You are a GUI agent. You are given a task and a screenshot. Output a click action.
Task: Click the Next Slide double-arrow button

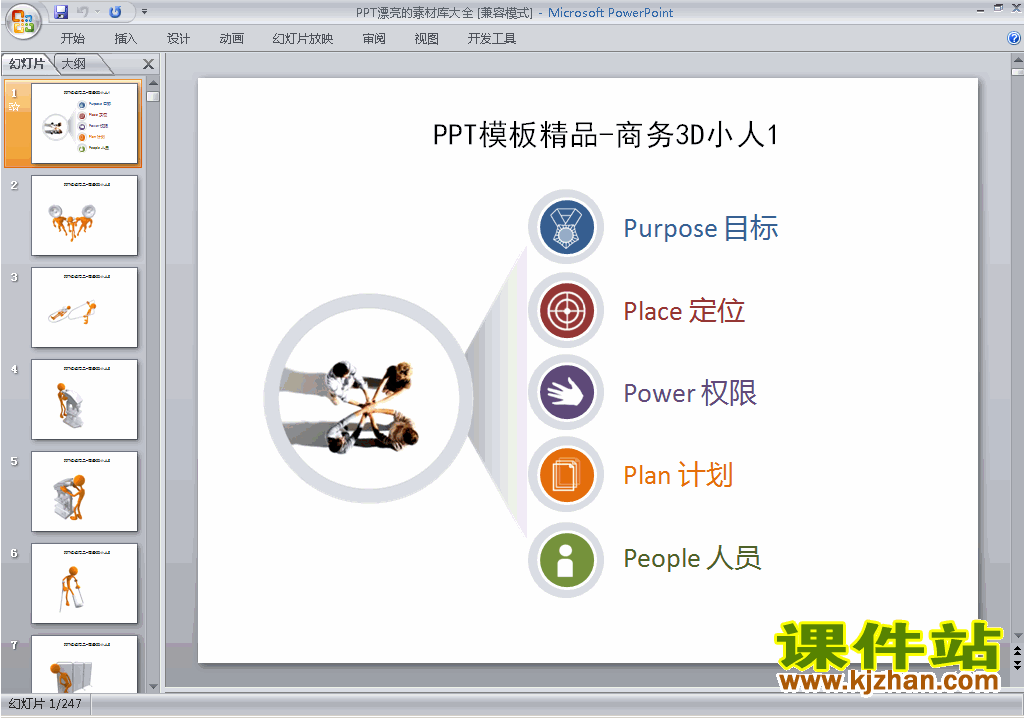pos(1017,665)
